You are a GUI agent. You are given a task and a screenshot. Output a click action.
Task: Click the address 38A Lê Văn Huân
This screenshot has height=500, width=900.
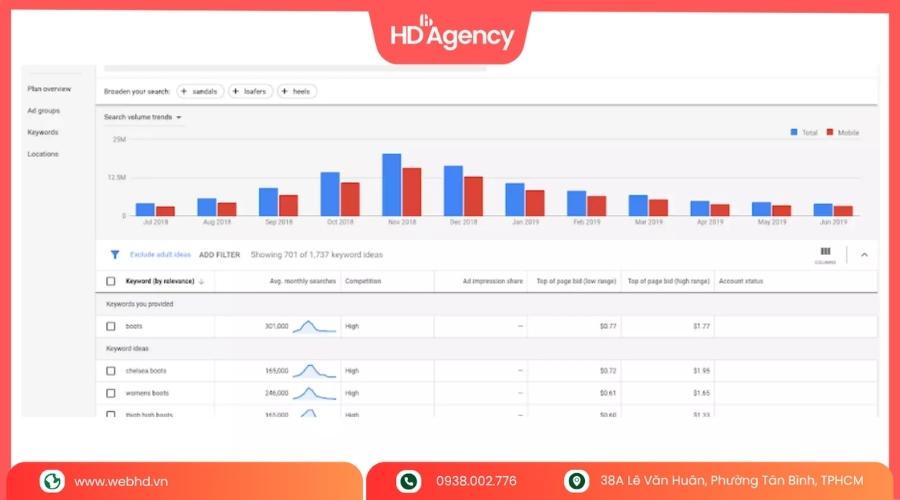(732, 481)
